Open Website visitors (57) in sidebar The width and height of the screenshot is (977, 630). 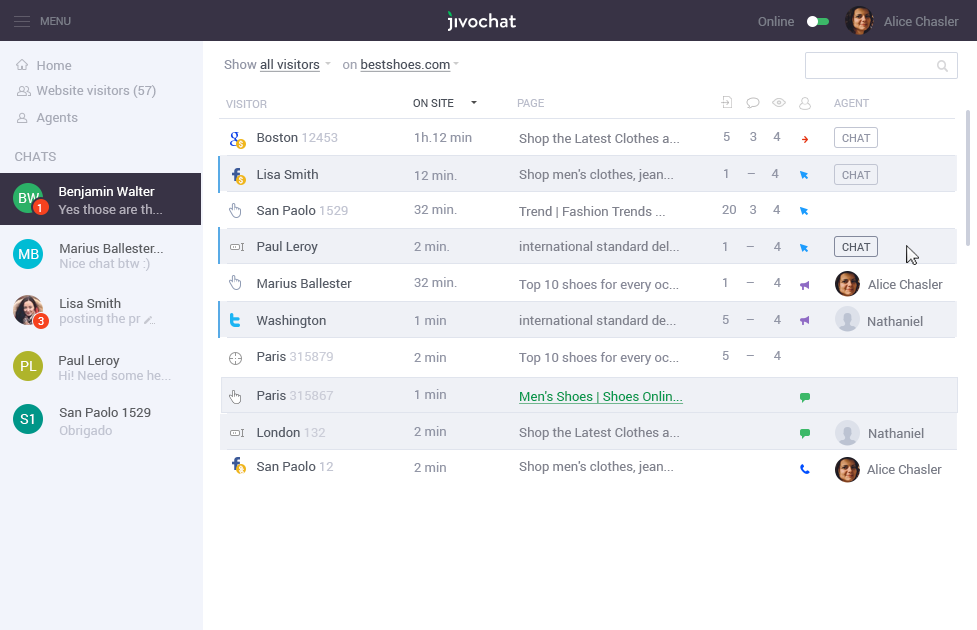tap(96, 91)
